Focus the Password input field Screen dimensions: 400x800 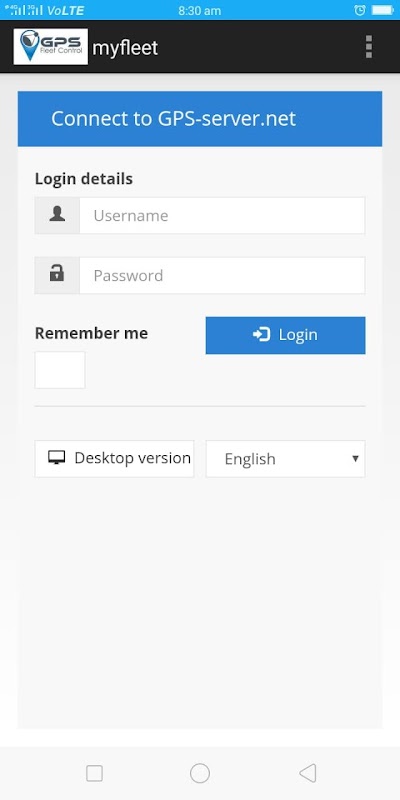click(x=222, y=276)
